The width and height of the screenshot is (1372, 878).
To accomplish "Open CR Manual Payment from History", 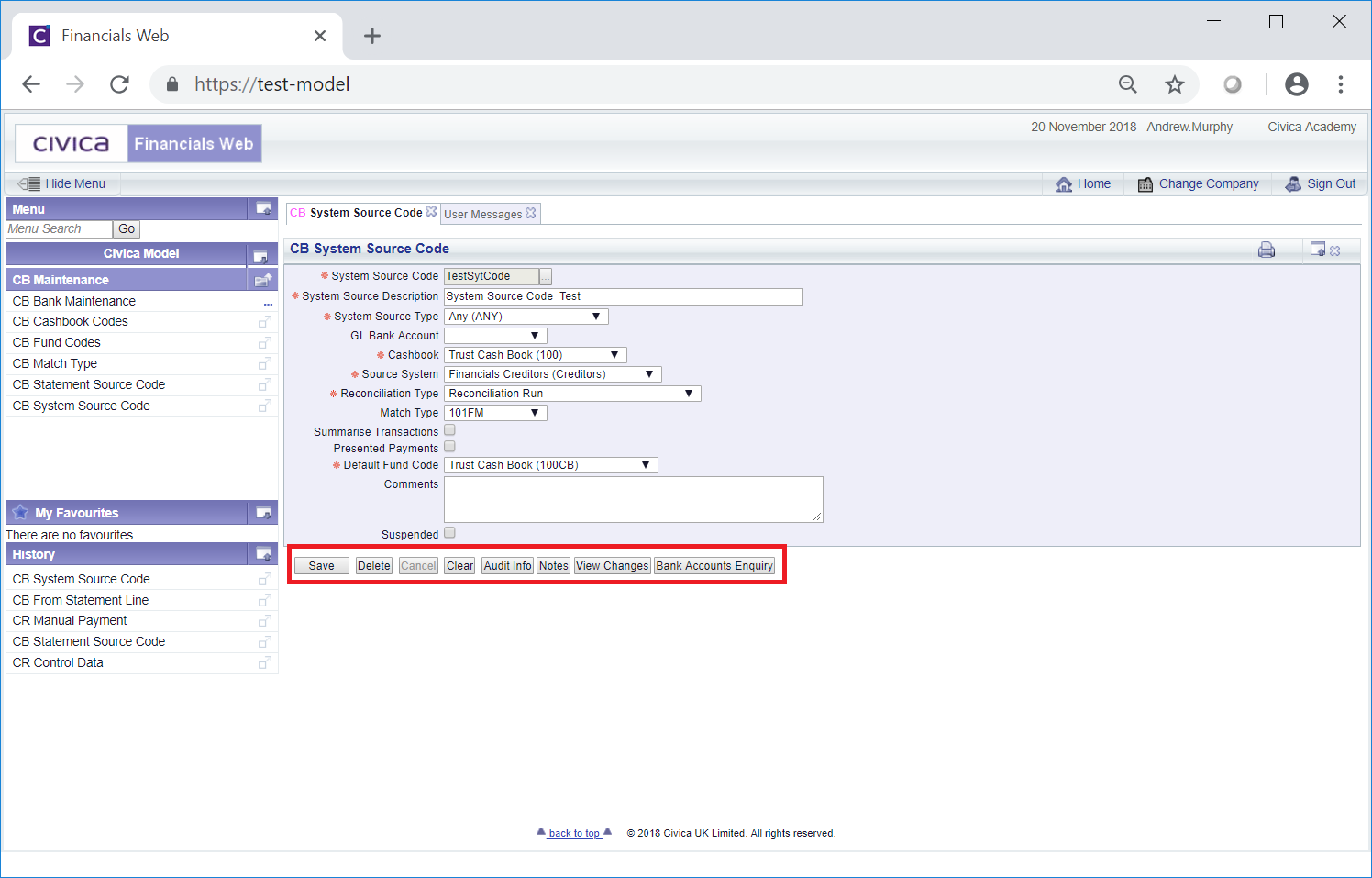I will [x=70, y=620].
